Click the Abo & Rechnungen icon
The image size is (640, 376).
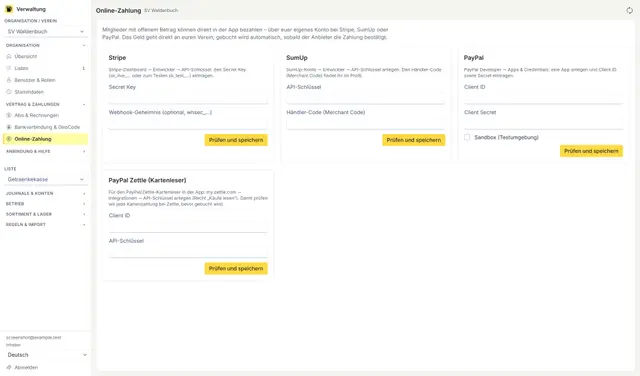pyautogui.click(x=9, y=115)
